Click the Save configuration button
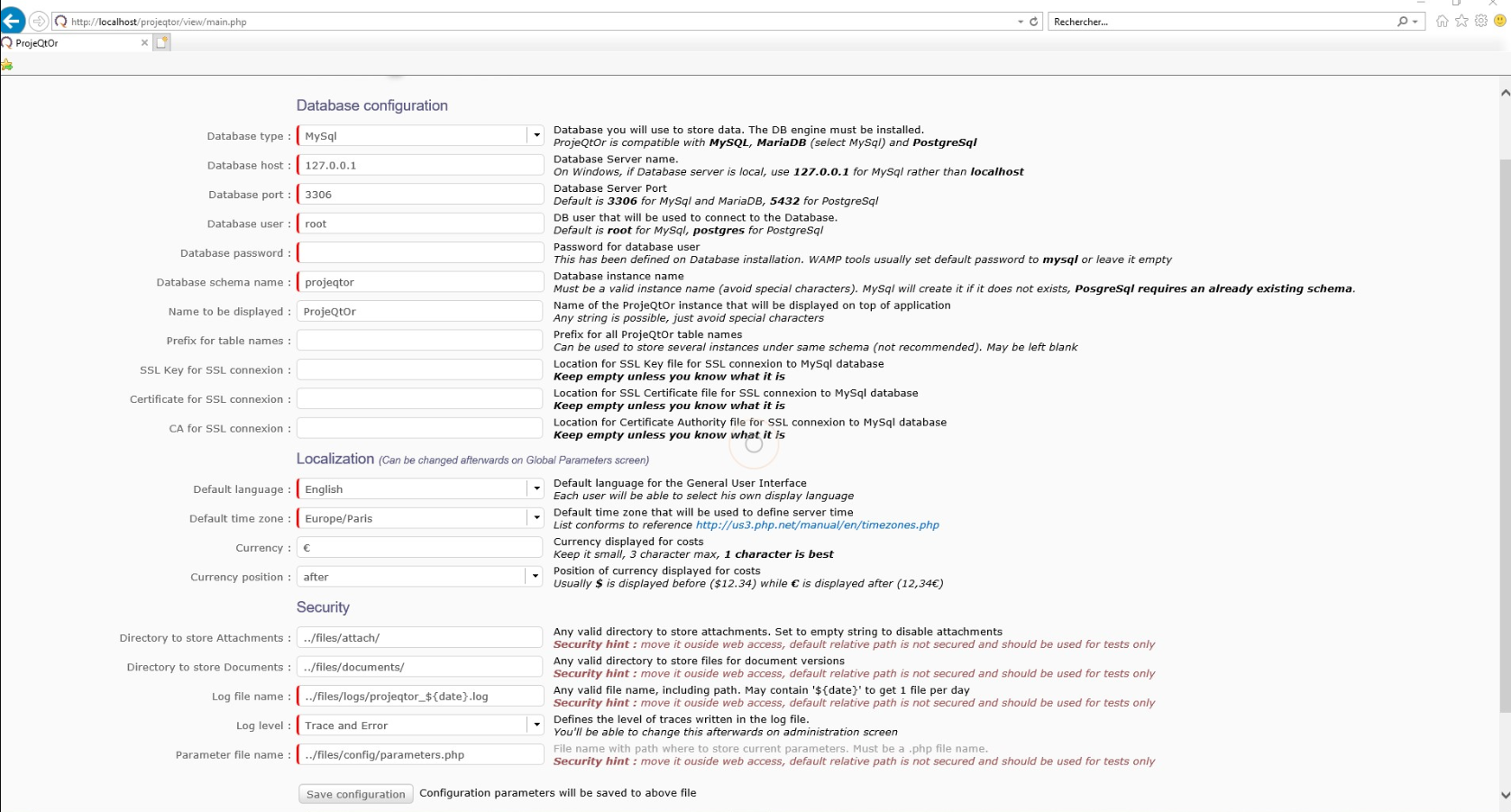 point(356,794)
